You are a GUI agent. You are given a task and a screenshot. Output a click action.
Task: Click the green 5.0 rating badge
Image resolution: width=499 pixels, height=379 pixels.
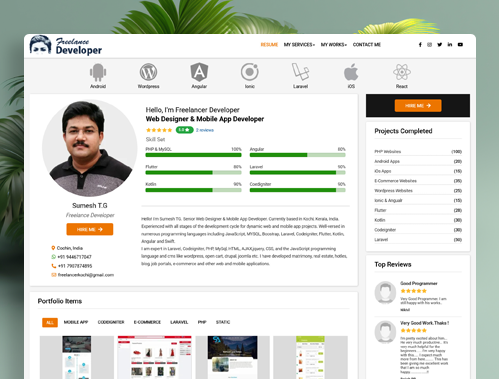(x=184, y=130)
